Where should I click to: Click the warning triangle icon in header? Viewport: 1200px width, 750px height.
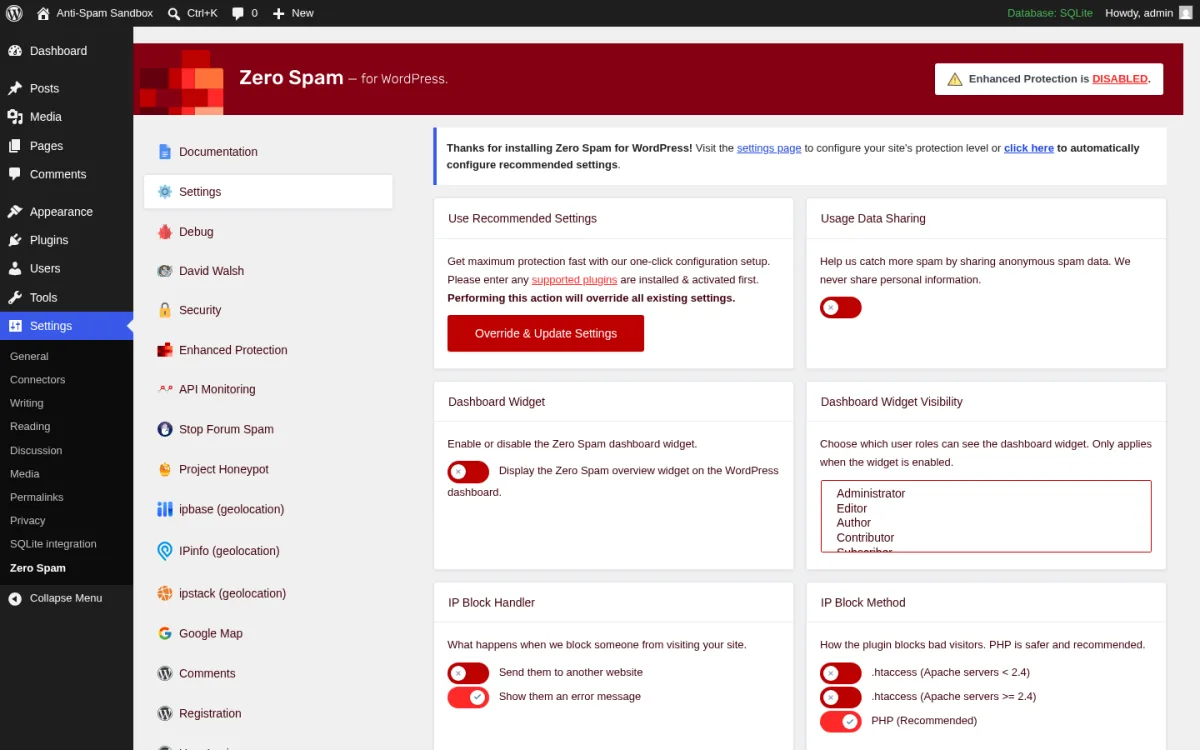[x=955, y=79]
